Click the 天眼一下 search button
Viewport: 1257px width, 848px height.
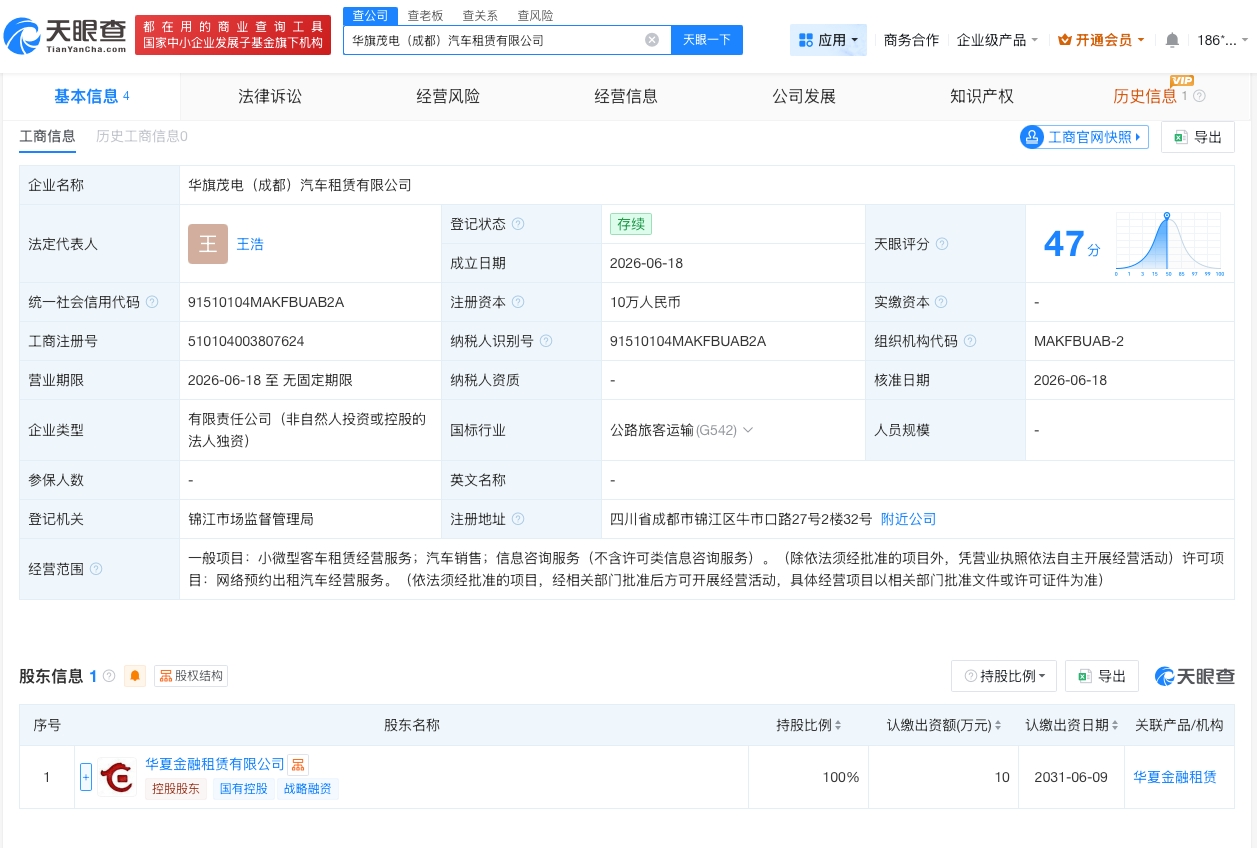(x=707, y=40)
